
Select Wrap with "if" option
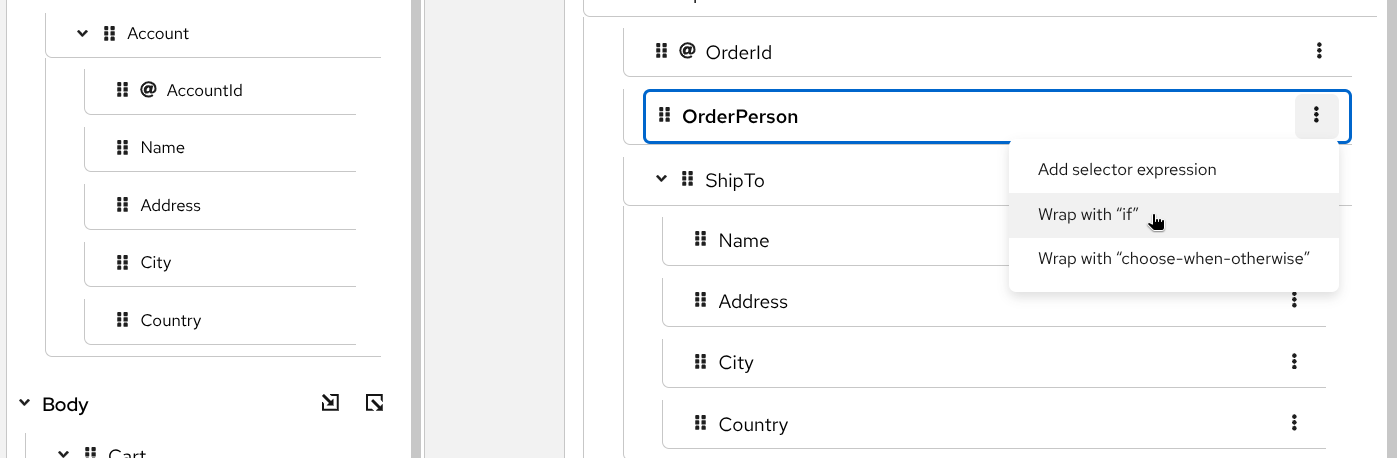tap(1088, 215)
